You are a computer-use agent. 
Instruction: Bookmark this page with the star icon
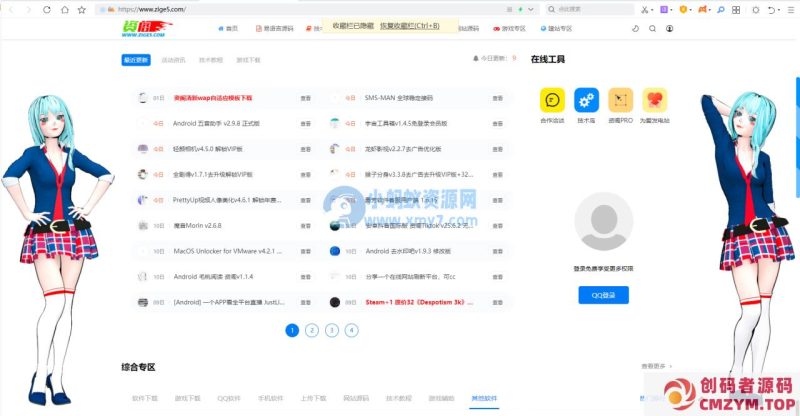(82, 10)
